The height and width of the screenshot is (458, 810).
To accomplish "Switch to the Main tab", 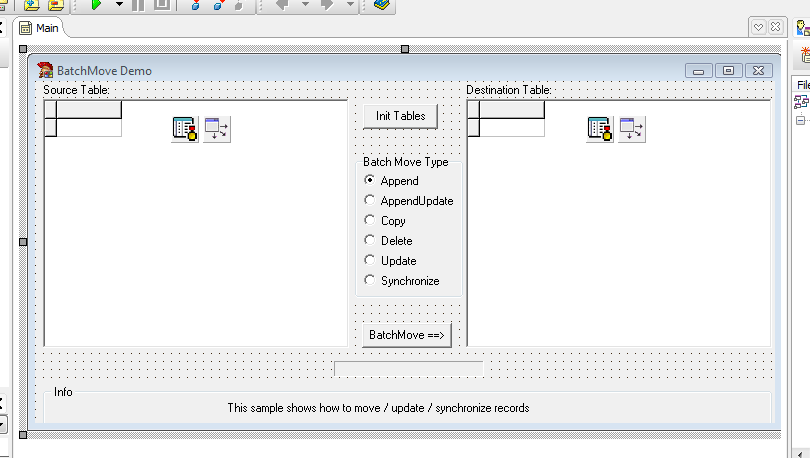I will [39, 28].
